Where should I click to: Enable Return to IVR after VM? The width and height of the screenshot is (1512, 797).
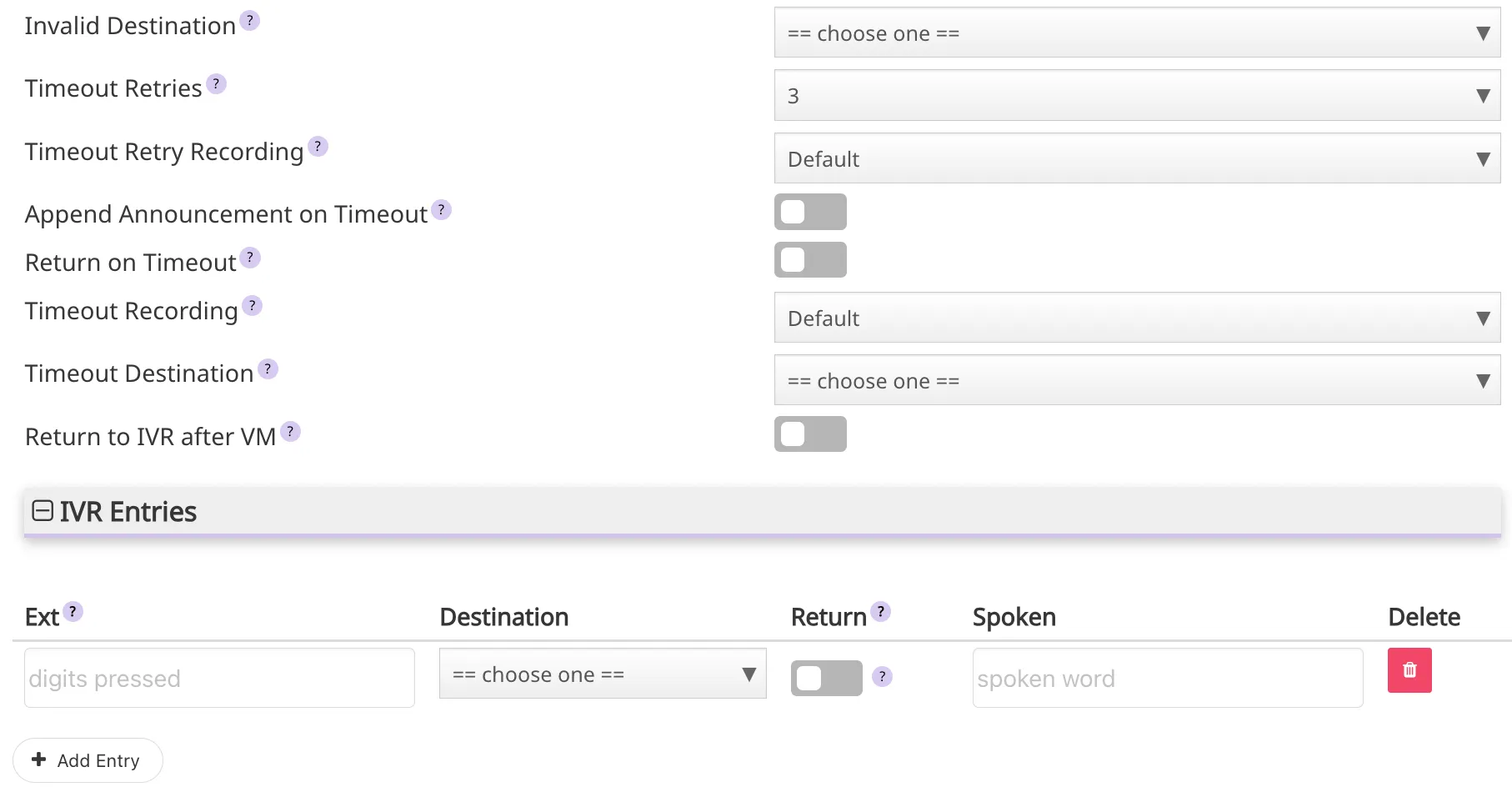tap(810, 434)
